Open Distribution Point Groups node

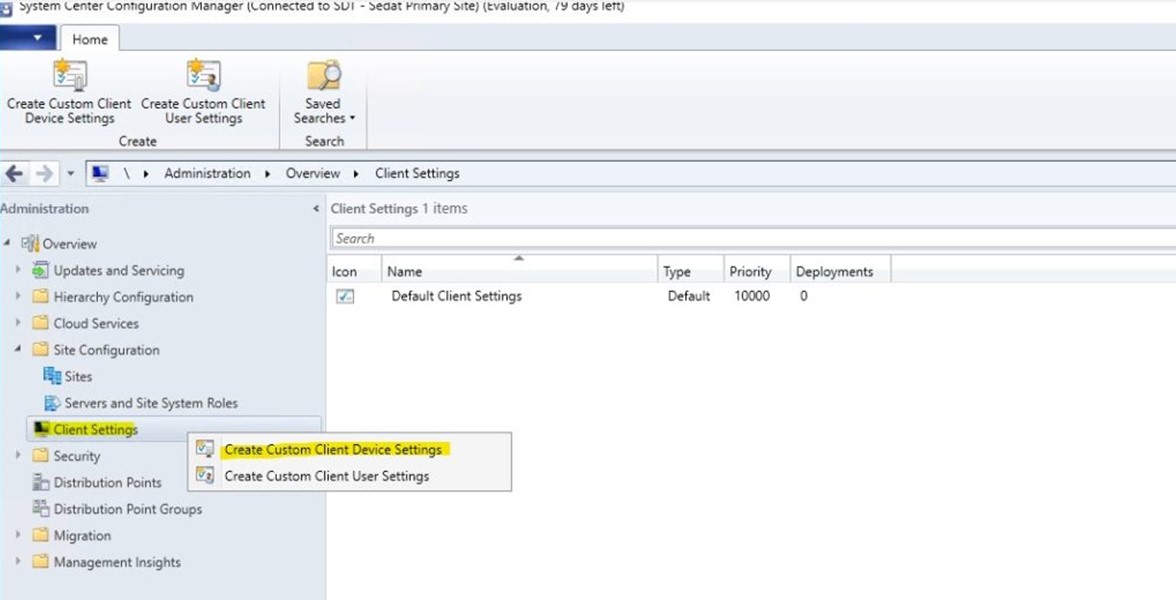tap(128, 509)
